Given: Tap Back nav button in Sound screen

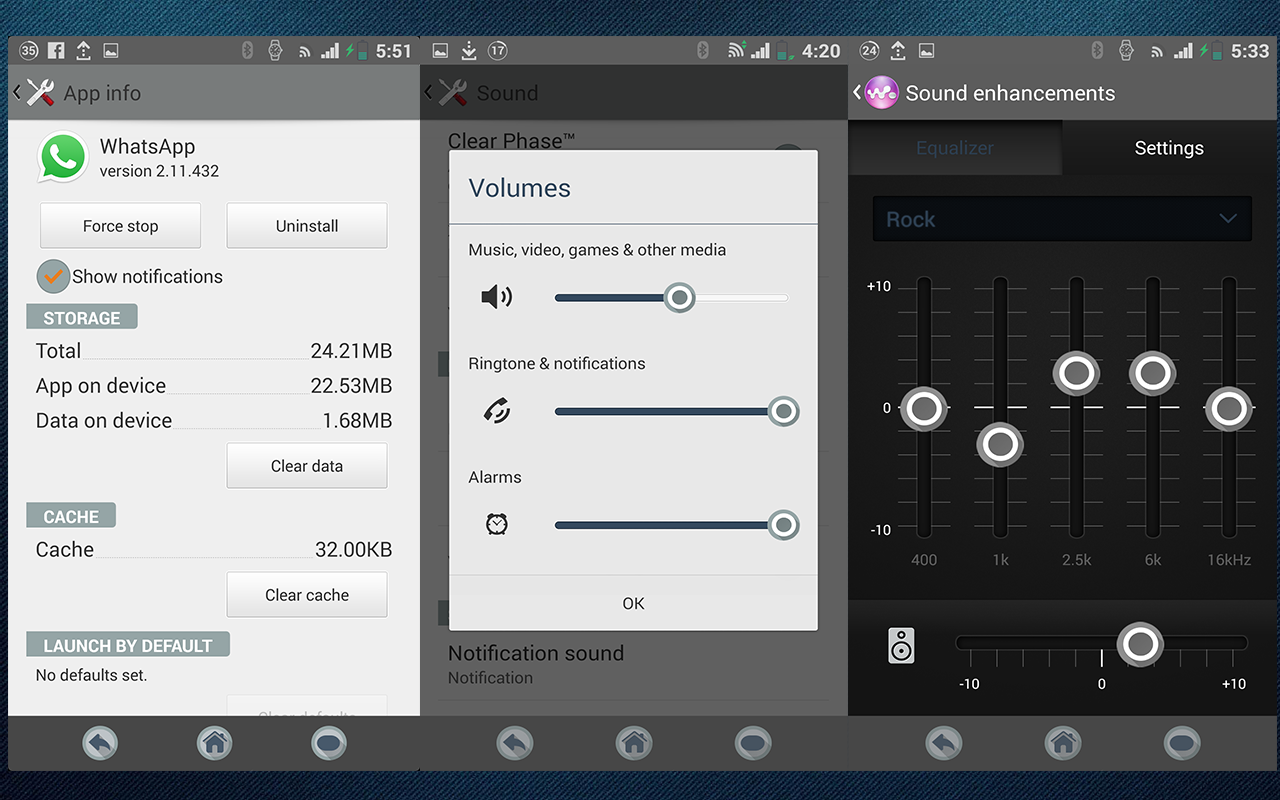Looking at the screenshot, I should (x=515, y=743).
